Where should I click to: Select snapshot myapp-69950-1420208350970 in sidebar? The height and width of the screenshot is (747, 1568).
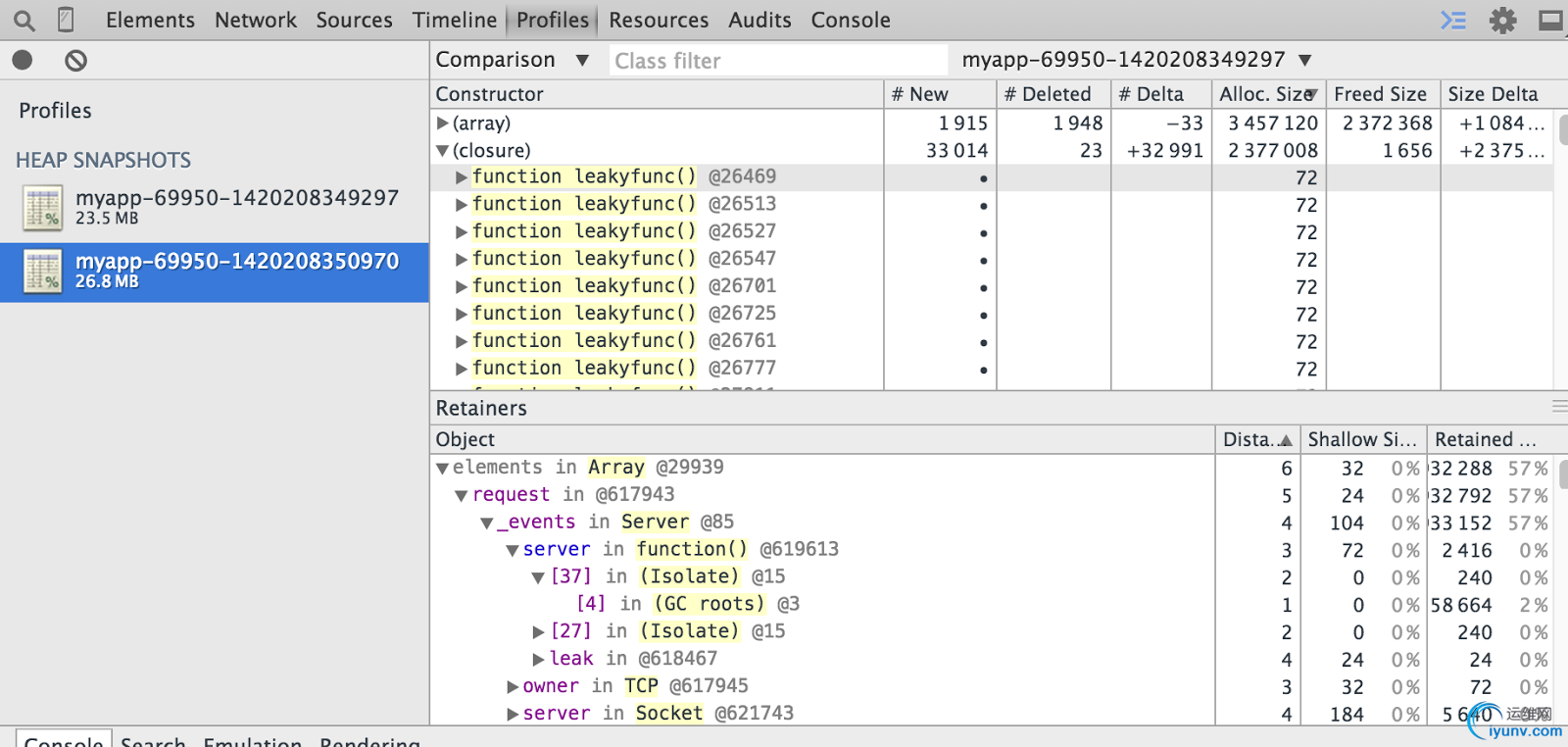215,272
